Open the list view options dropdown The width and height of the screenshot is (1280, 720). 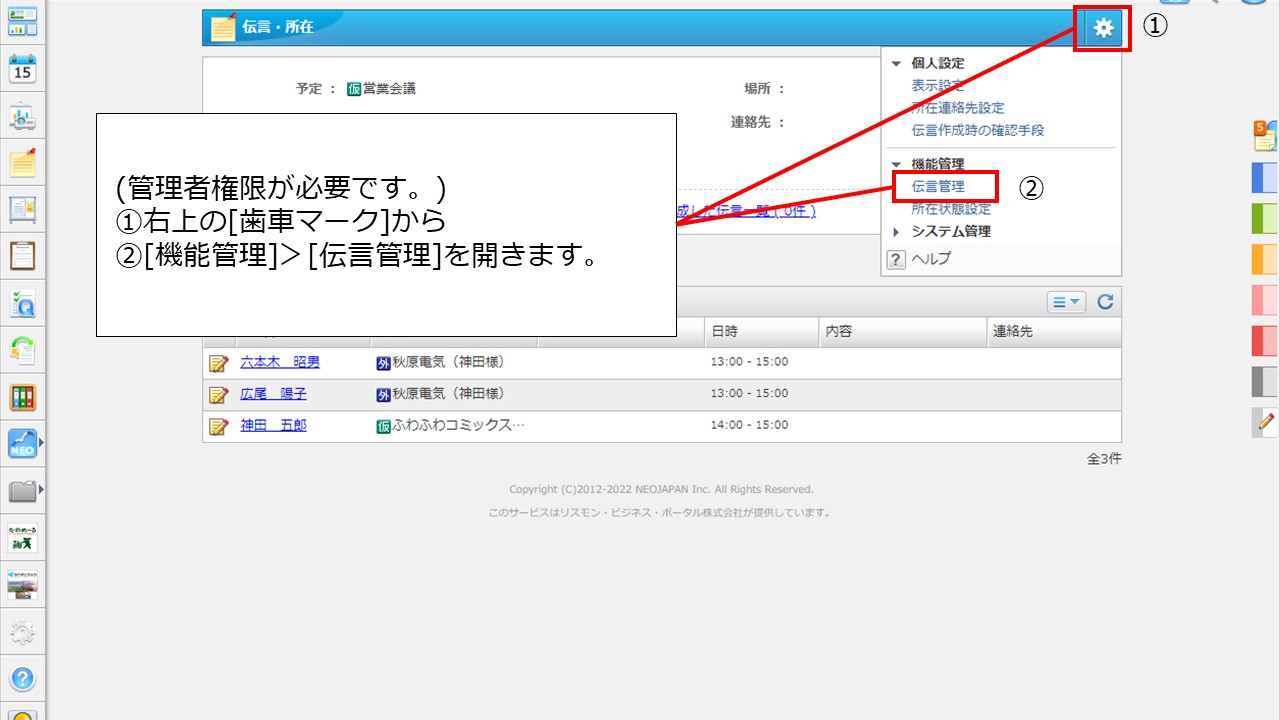point(1067,302)
